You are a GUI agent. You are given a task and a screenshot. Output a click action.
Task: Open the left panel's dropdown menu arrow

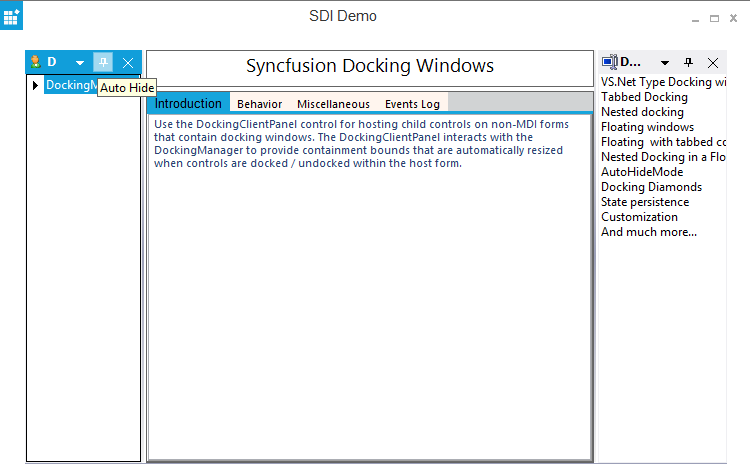[80, 63]
